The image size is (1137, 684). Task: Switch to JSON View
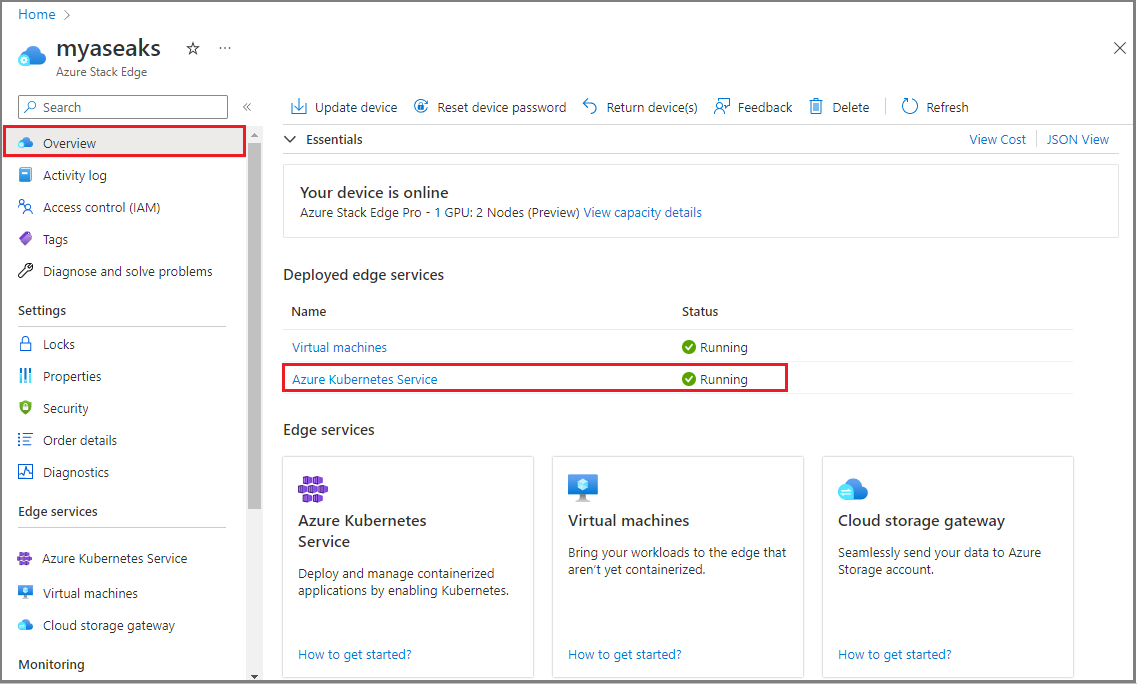(x=1077, y=139)
